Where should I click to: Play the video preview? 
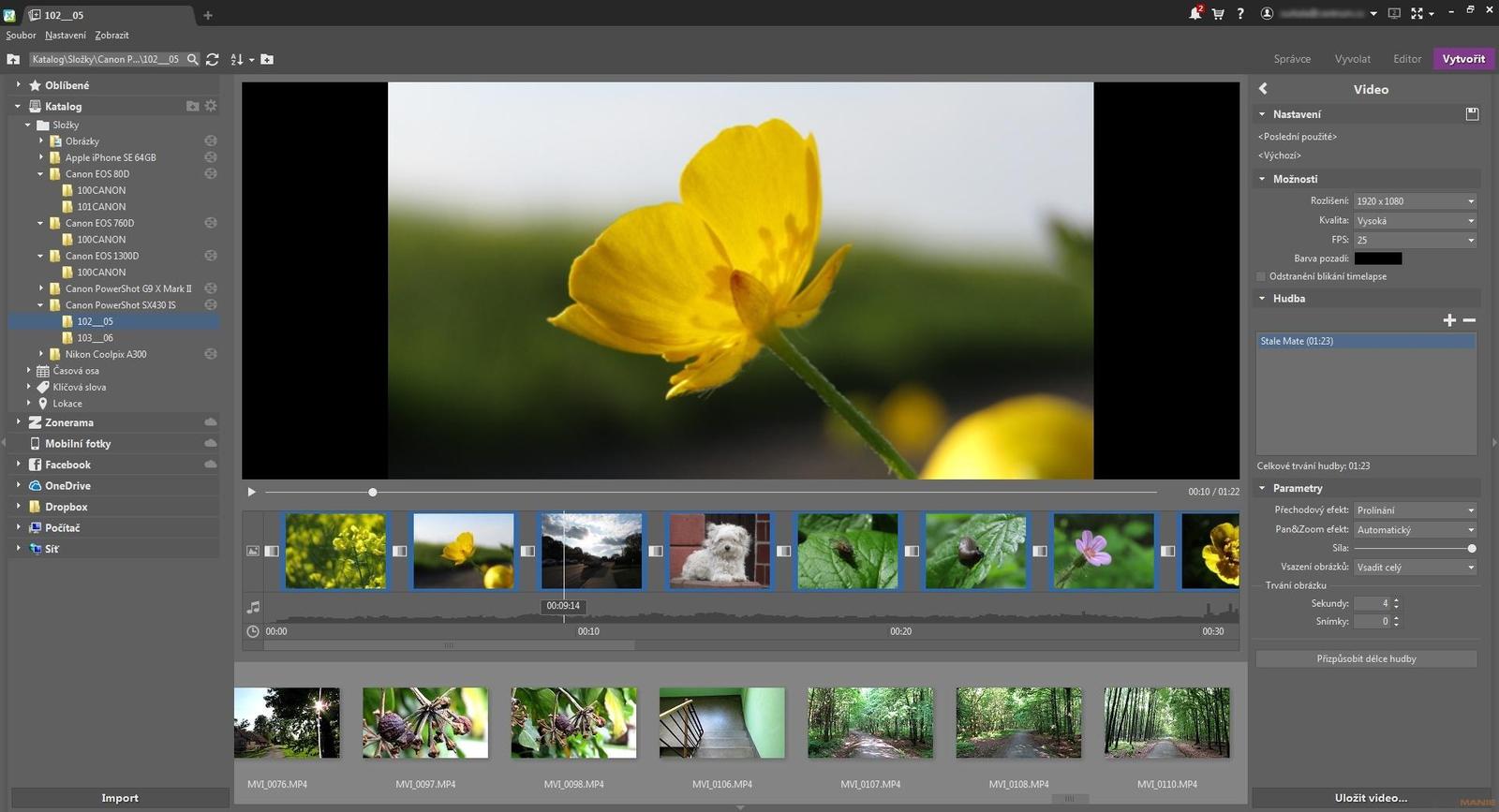pyautogui.click(x=251, y=492)
